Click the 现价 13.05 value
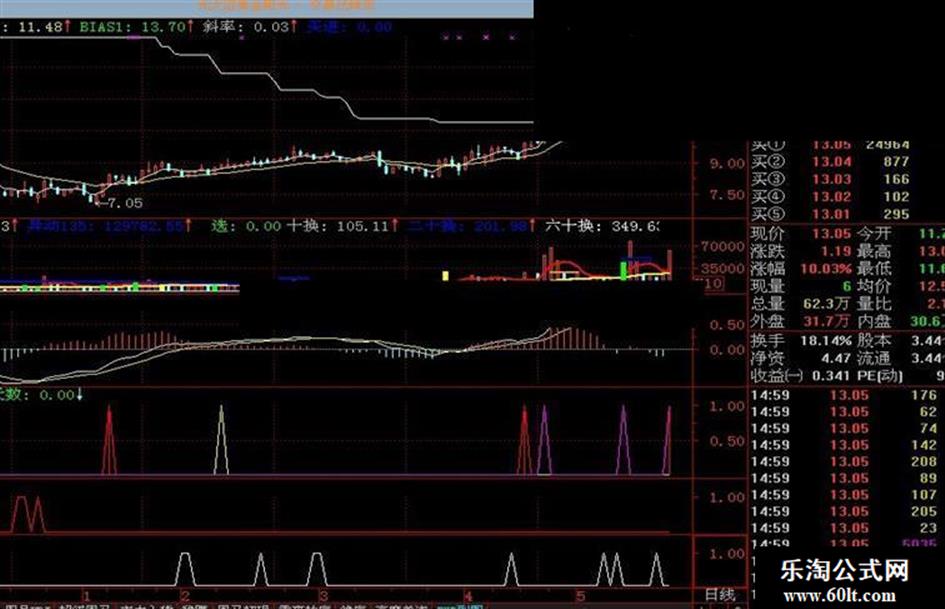 (x=832, y=233)
